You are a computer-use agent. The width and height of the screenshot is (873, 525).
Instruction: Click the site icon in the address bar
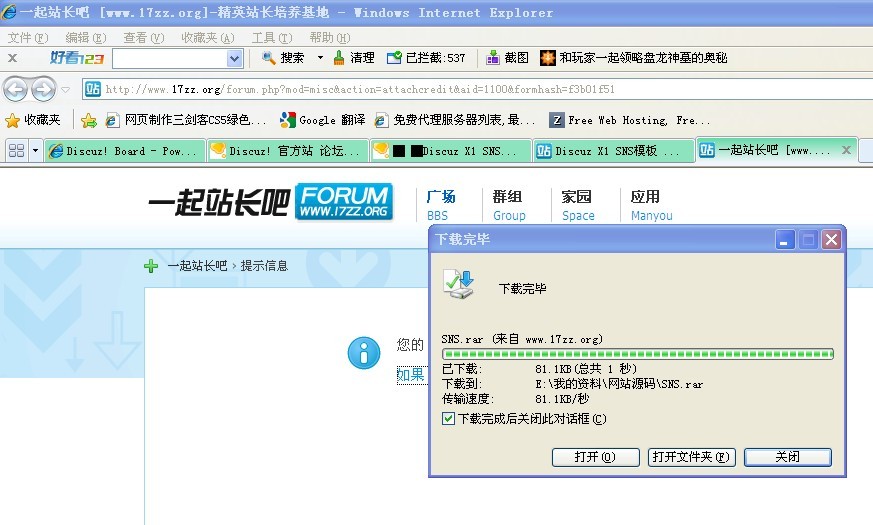pyautogui.click(x=93, y=89)
